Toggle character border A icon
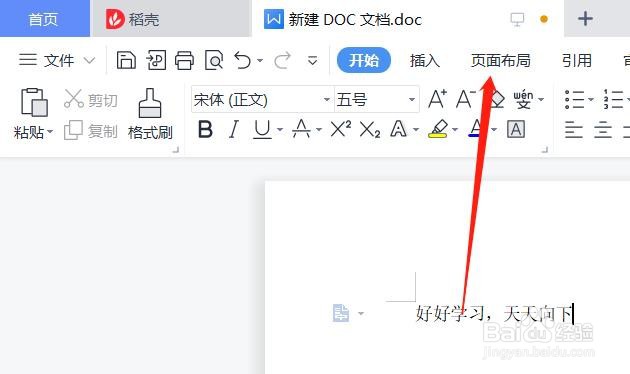630x374 pixels. pyautogui.click(x=516, y=129)
